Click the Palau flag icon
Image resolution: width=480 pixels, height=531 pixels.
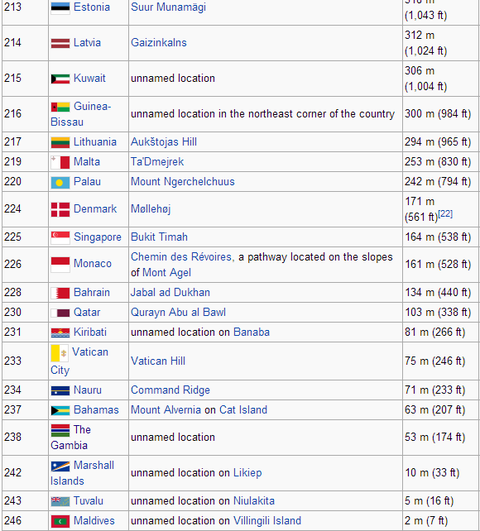[x=60, y=183]
